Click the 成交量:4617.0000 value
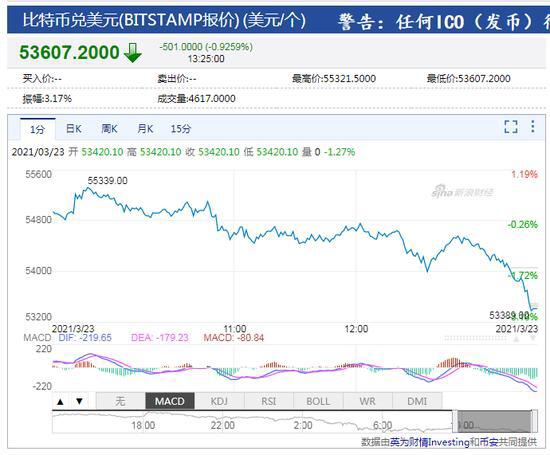 [196, 99]
